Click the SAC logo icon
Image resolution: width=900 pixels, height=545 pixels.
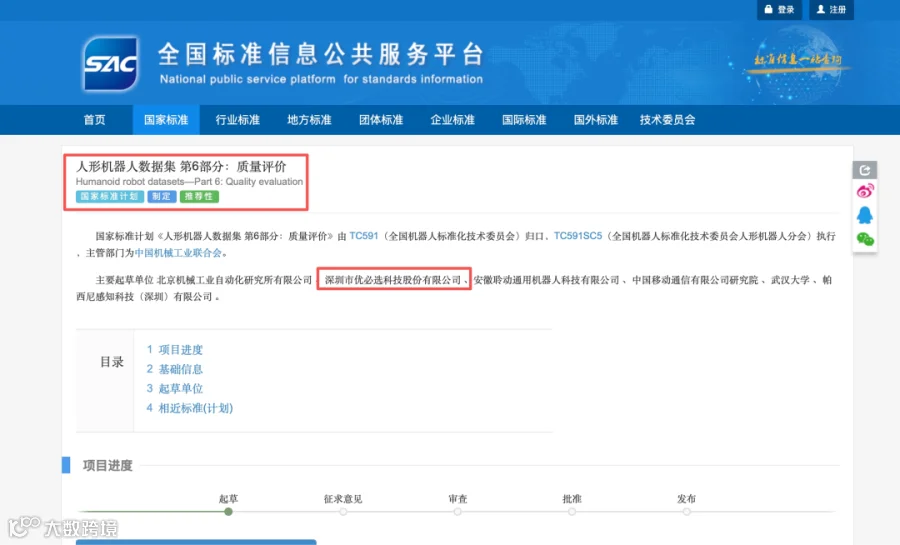tap(111, 64)
